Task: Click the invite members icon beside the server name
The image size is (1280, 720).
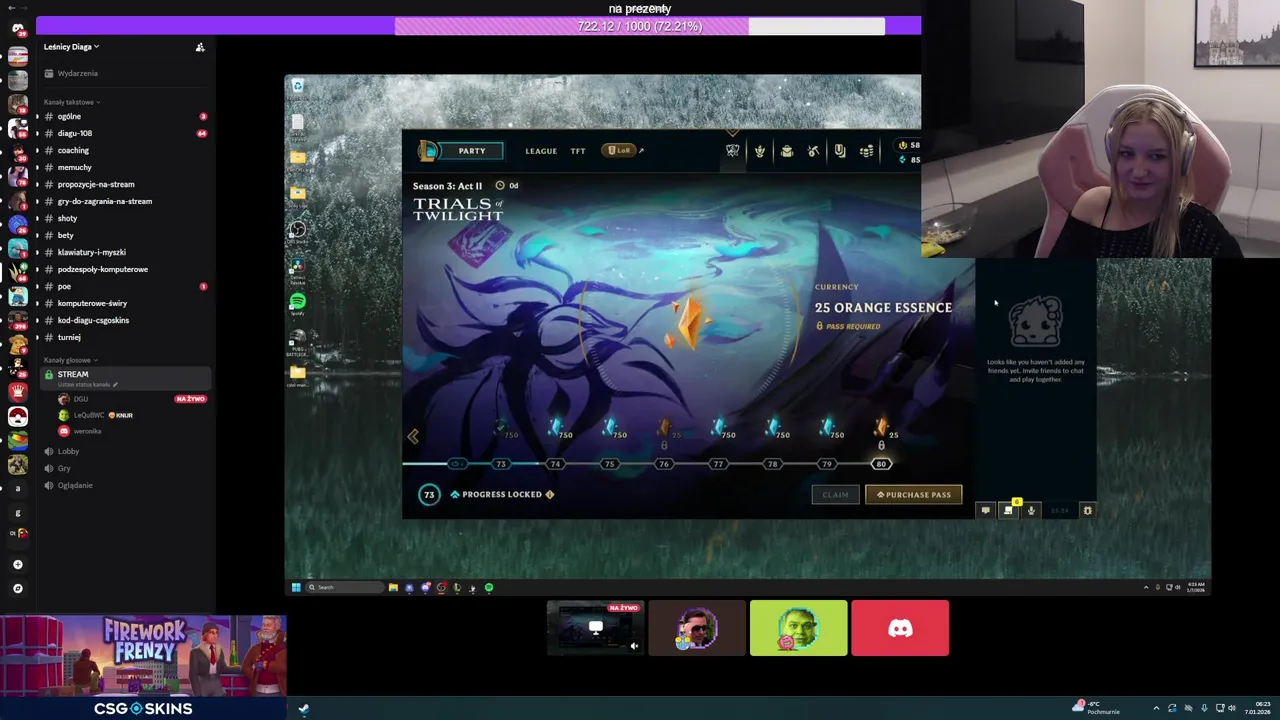Action: coord(200,47)
